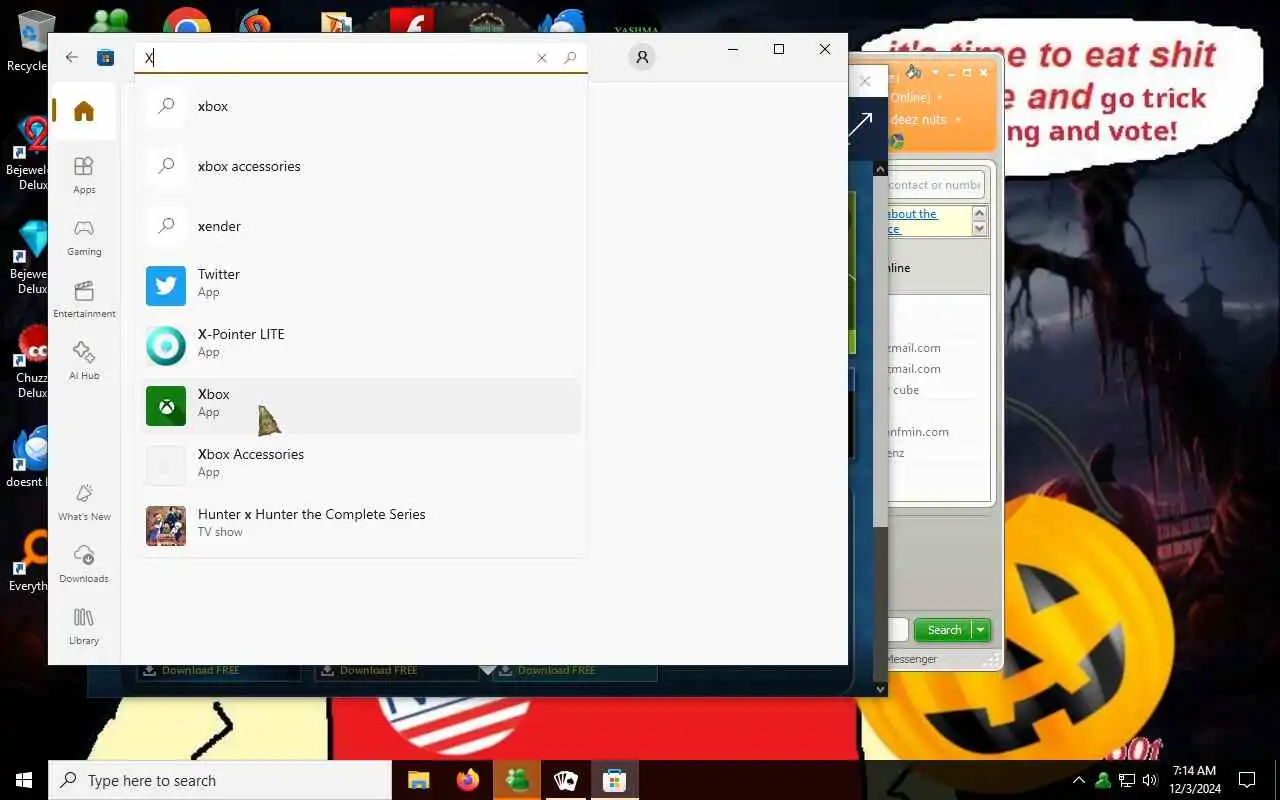
Task: Open Library in the sidebar
Action: pyautogui.click(x=84, y=625)
